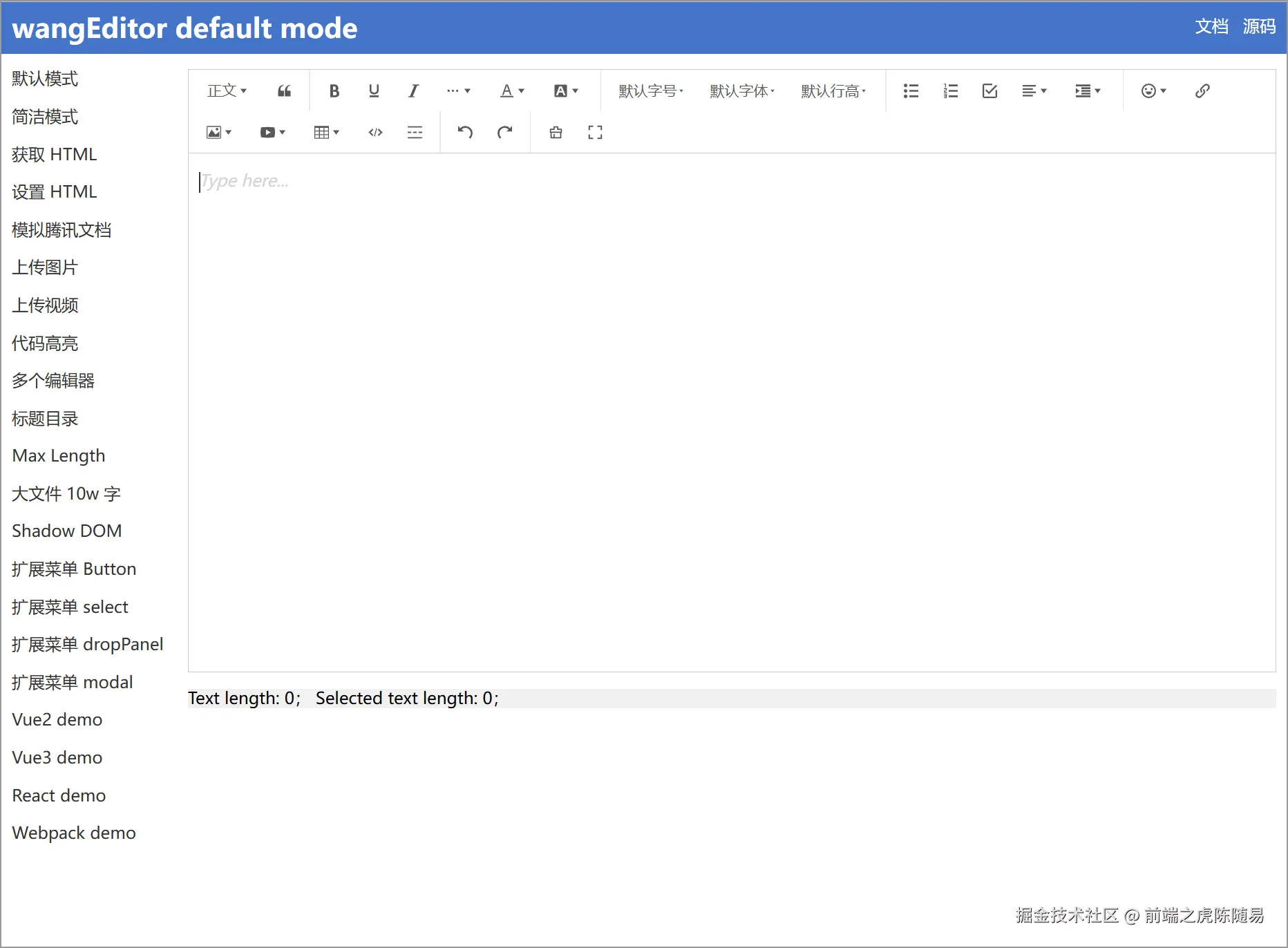Open more text styles menu
Viewport: 1288px width, 948px height.
[458, 91]
